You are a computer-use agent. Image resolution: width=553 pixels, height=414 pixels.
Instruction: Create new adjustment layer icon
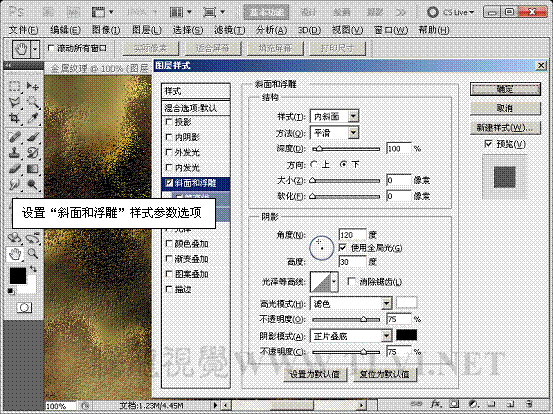pos(473,404)
